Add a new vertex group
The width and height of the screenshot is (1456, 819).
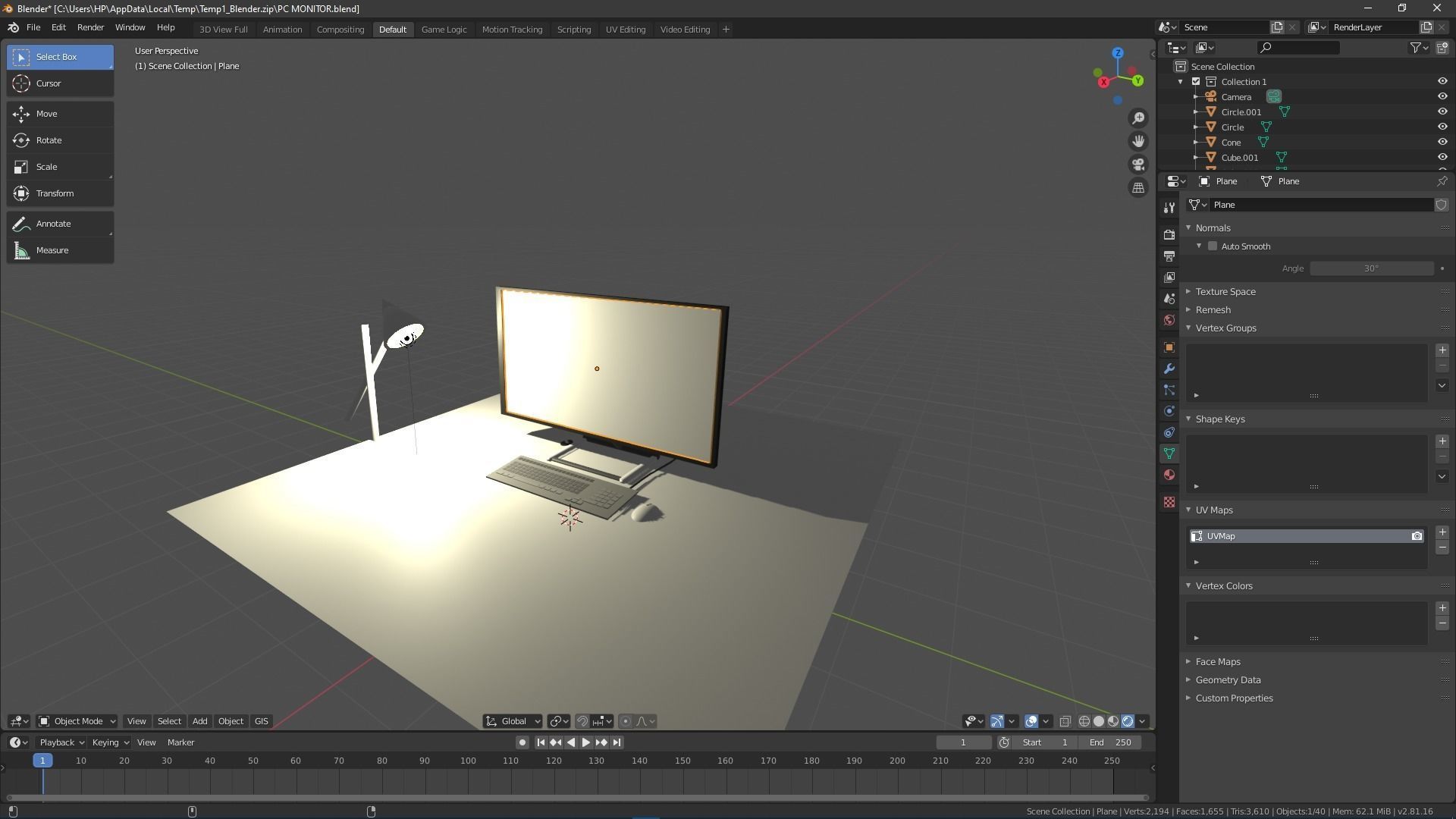pos(1442,350)
